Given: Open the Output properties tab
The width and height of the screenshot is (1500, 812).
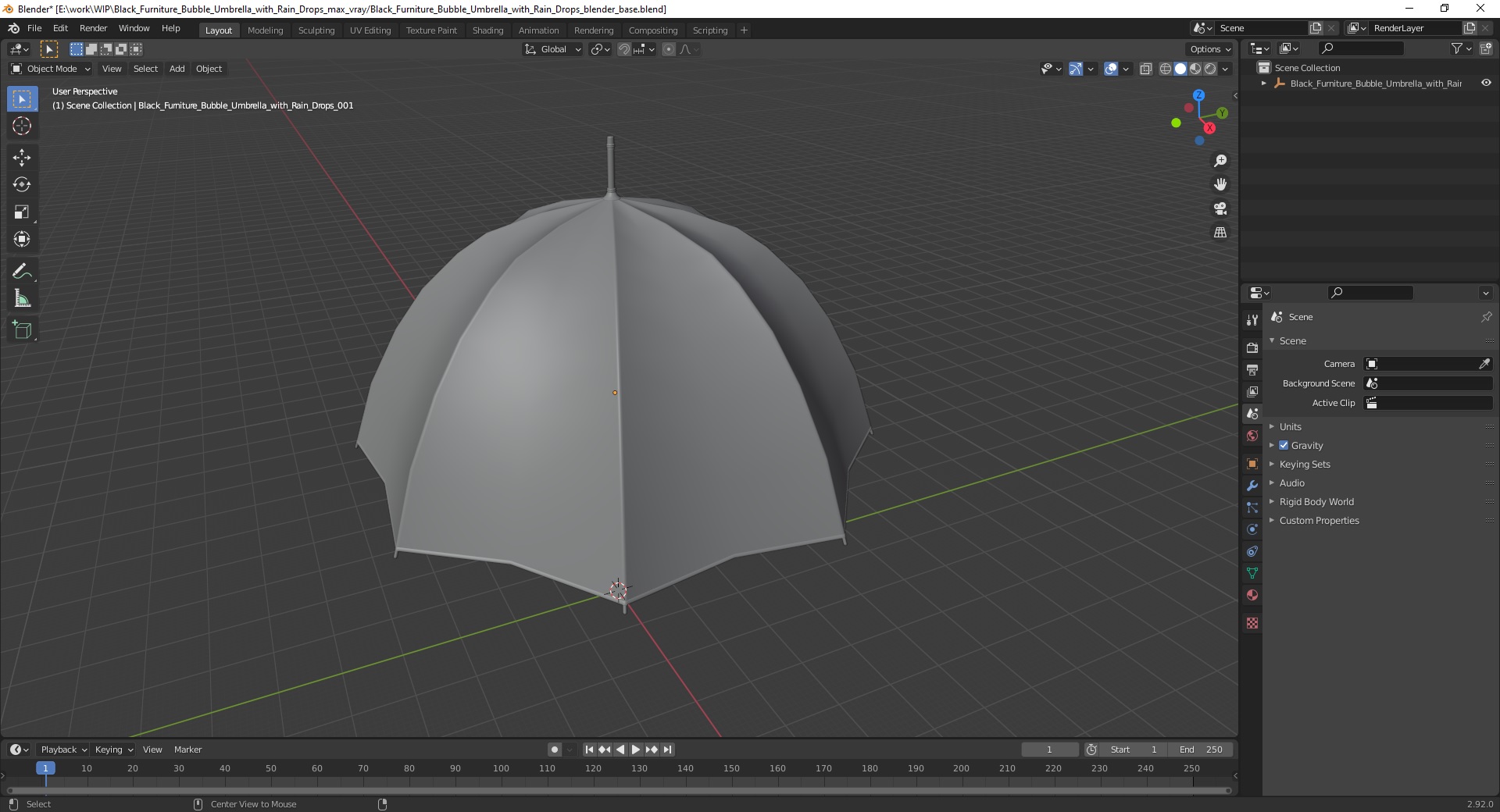Looking at the screenshot, I should coord(1252,369).
